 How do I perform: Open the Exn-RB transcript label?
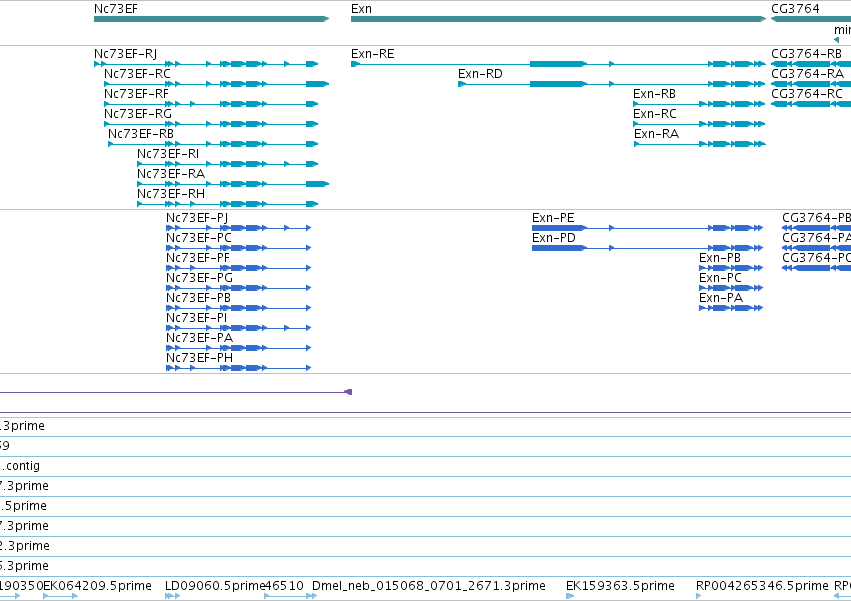(x=655, y=94)
